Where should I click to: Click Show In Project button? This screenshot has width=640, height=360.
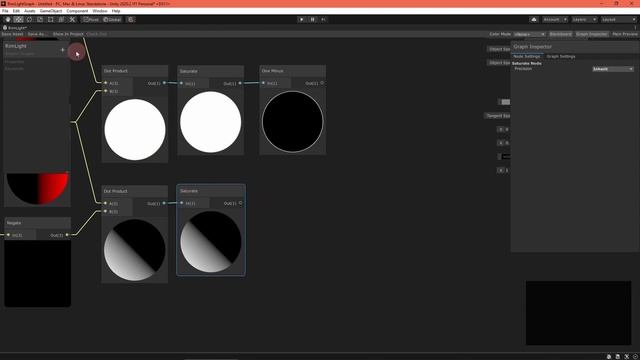point(68,34)
